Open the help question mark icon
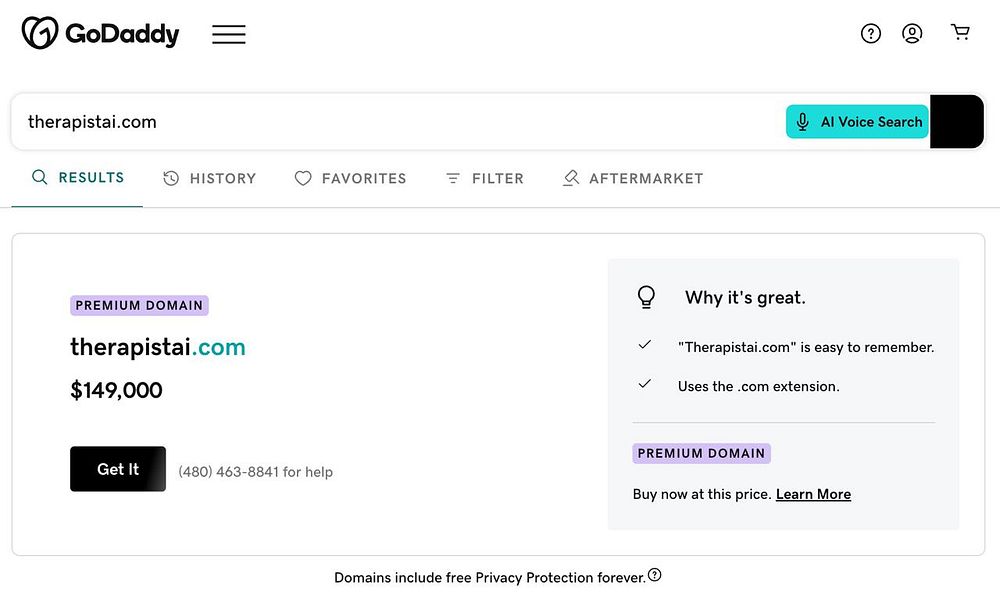 (x=871, y=34)
